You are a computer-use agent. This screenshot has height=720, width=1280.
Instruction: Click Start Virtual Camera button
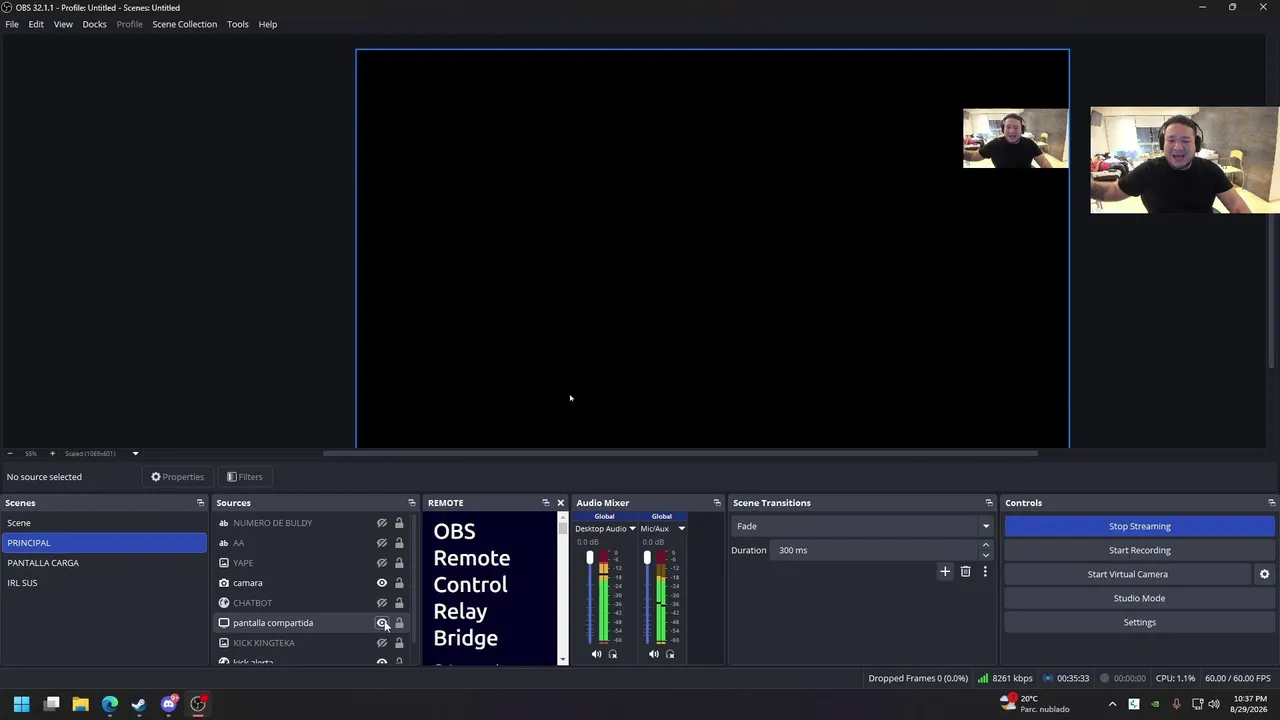[1127, 574]
